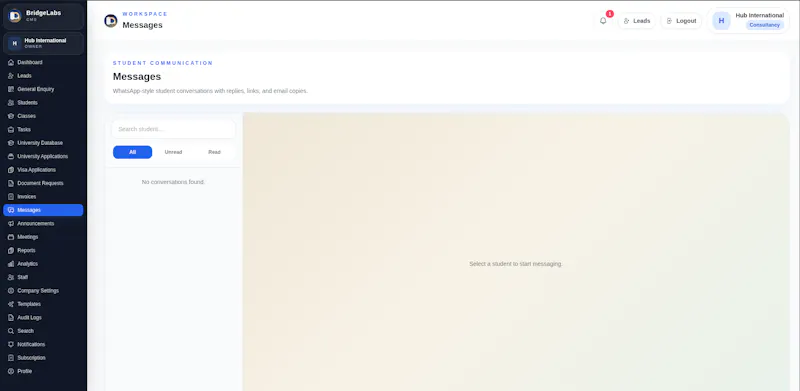Click the University Applications icon
The image size is (800, 391).
coord(11,156)
